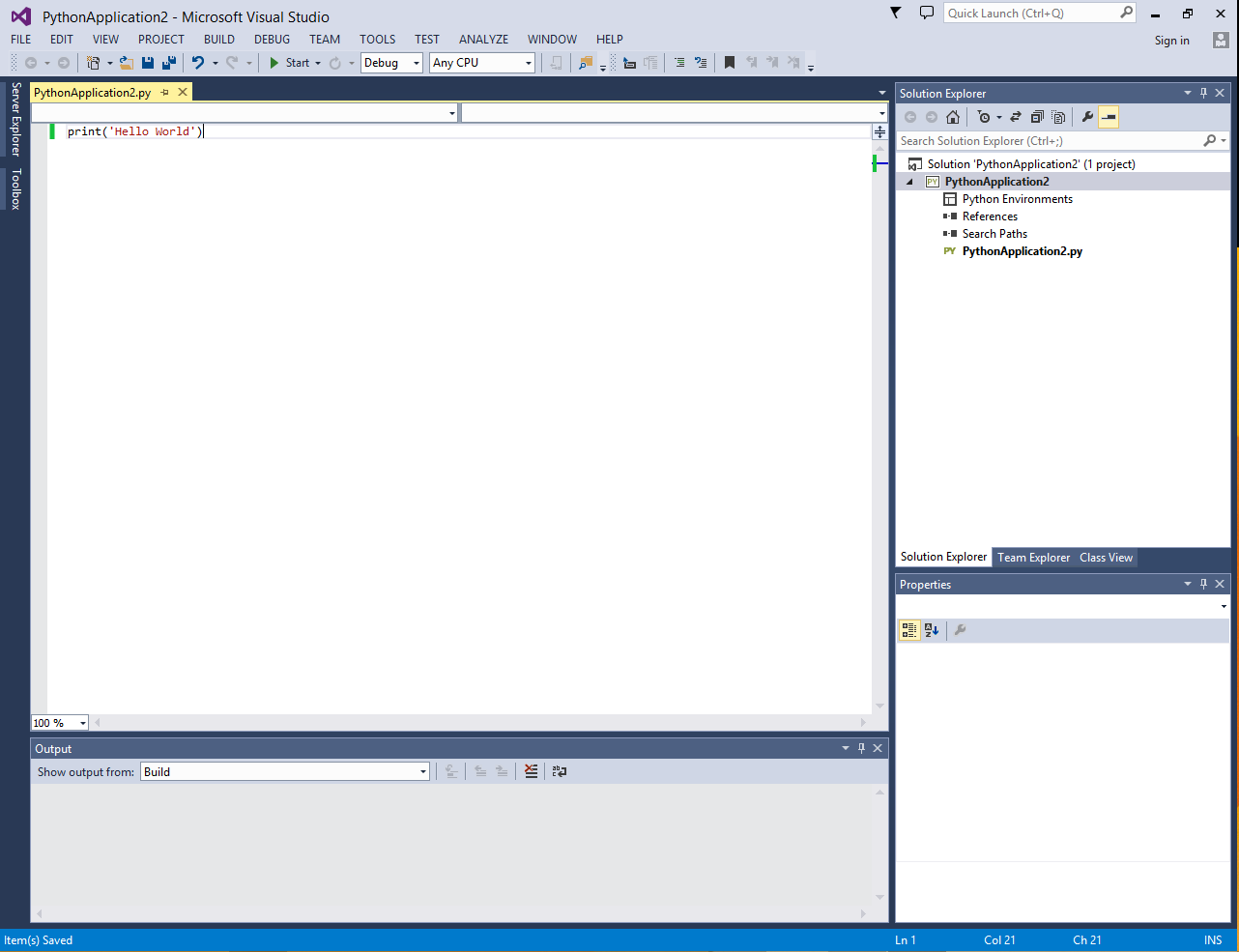1239x952 pixels.
Task: Click the Search Solution Explorer input field
Action: click(x=1044, y=140)
